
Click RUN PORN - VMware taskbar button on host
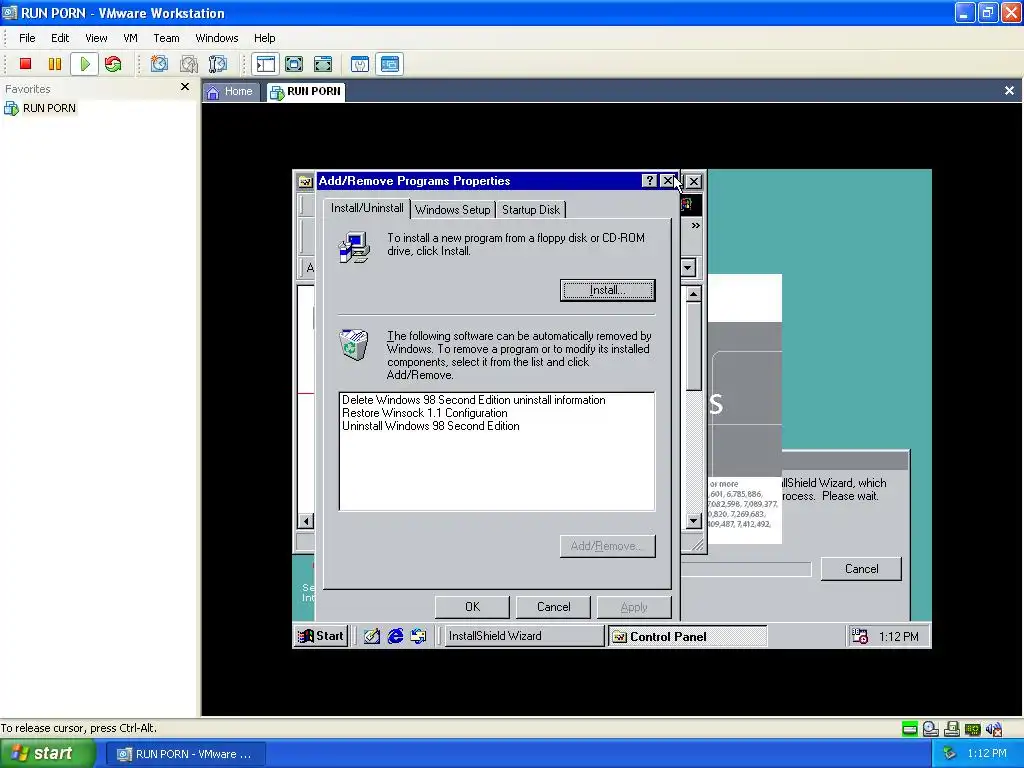pos(185,754)
